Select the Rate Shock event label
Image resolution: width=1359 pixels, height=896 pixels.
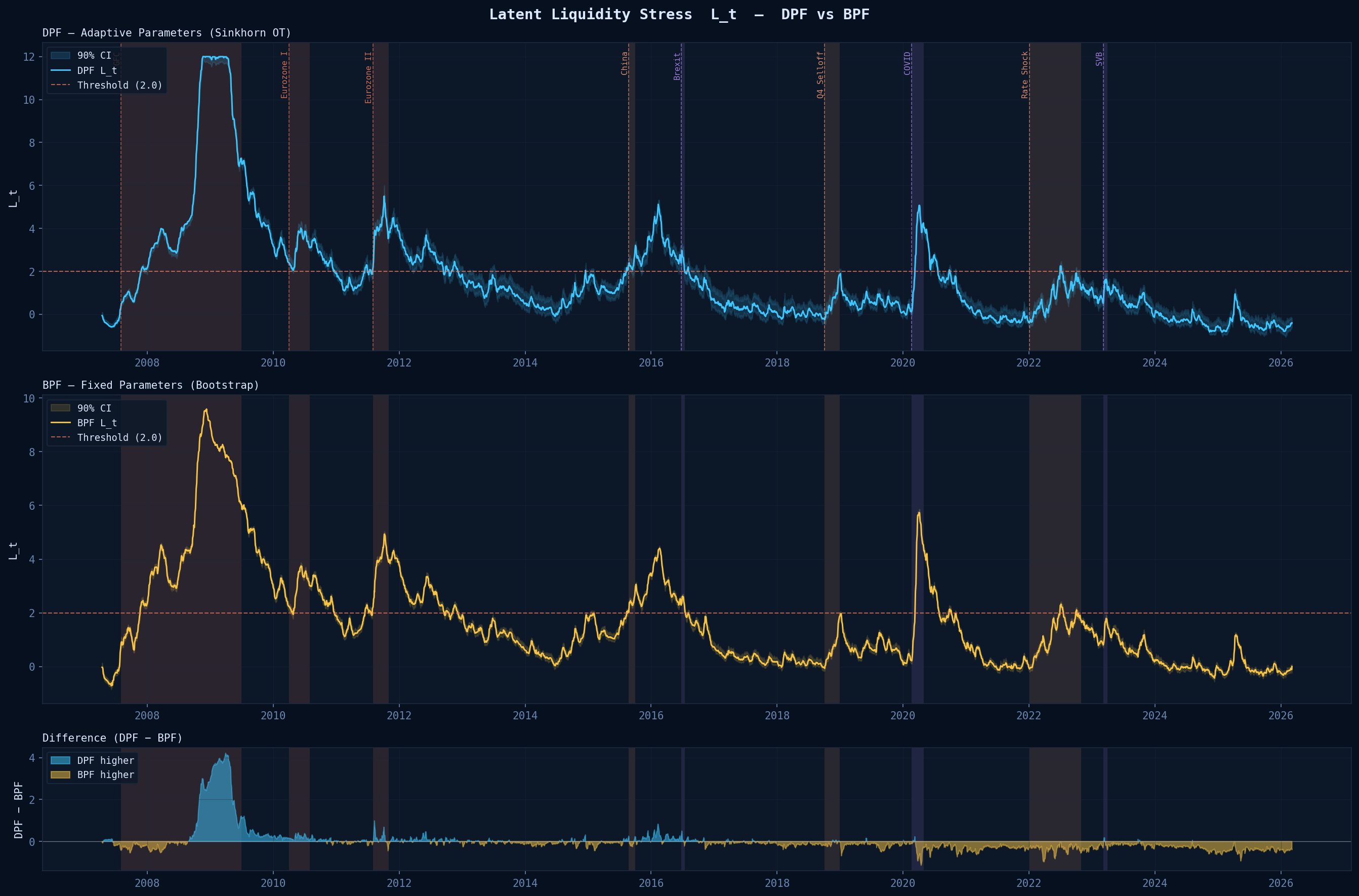(1025, 75)
